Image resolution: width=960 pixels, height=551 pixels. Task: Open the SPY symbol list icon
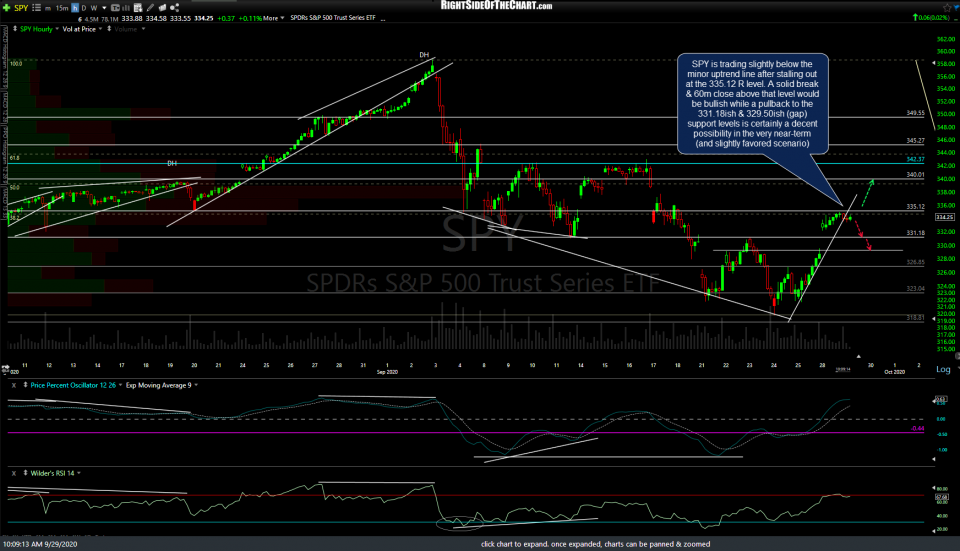click(36, 8)
